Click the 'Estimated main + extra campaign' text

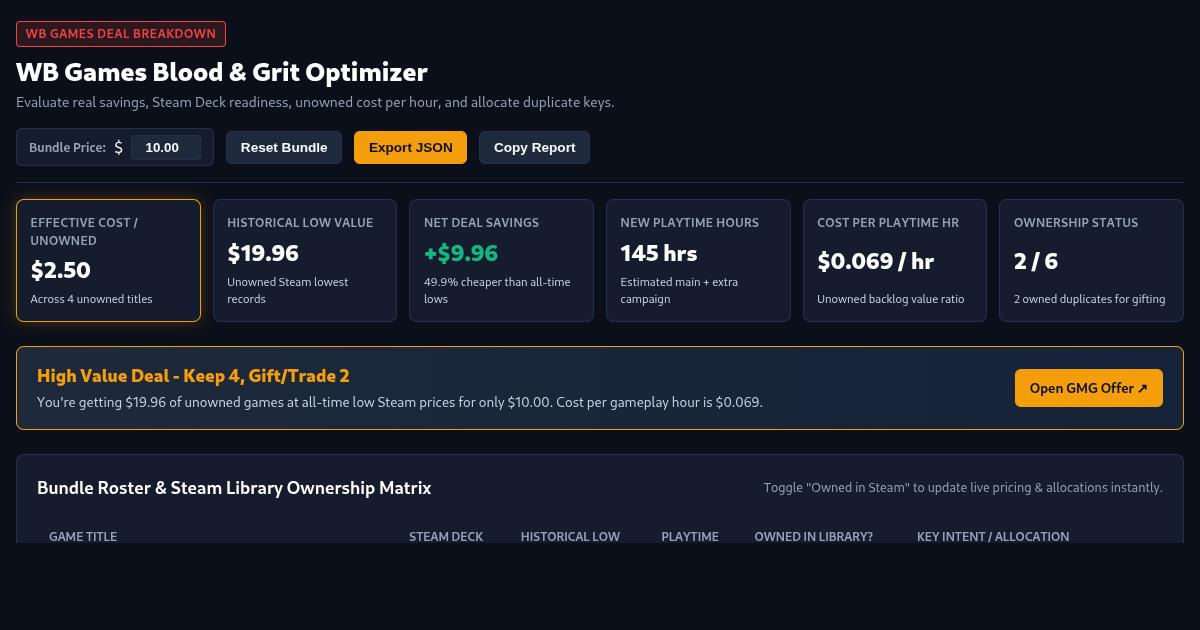[679, 290]
